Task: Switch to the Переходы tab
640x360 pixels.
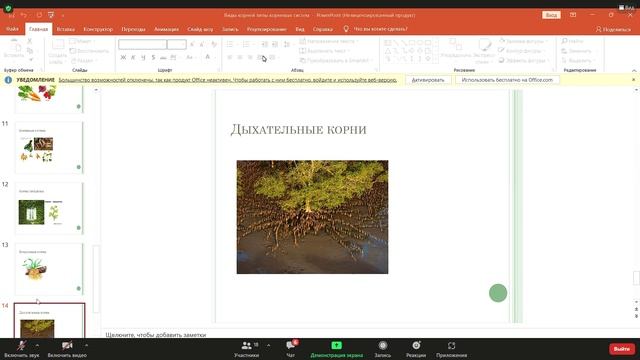Action: click(133, 29)
